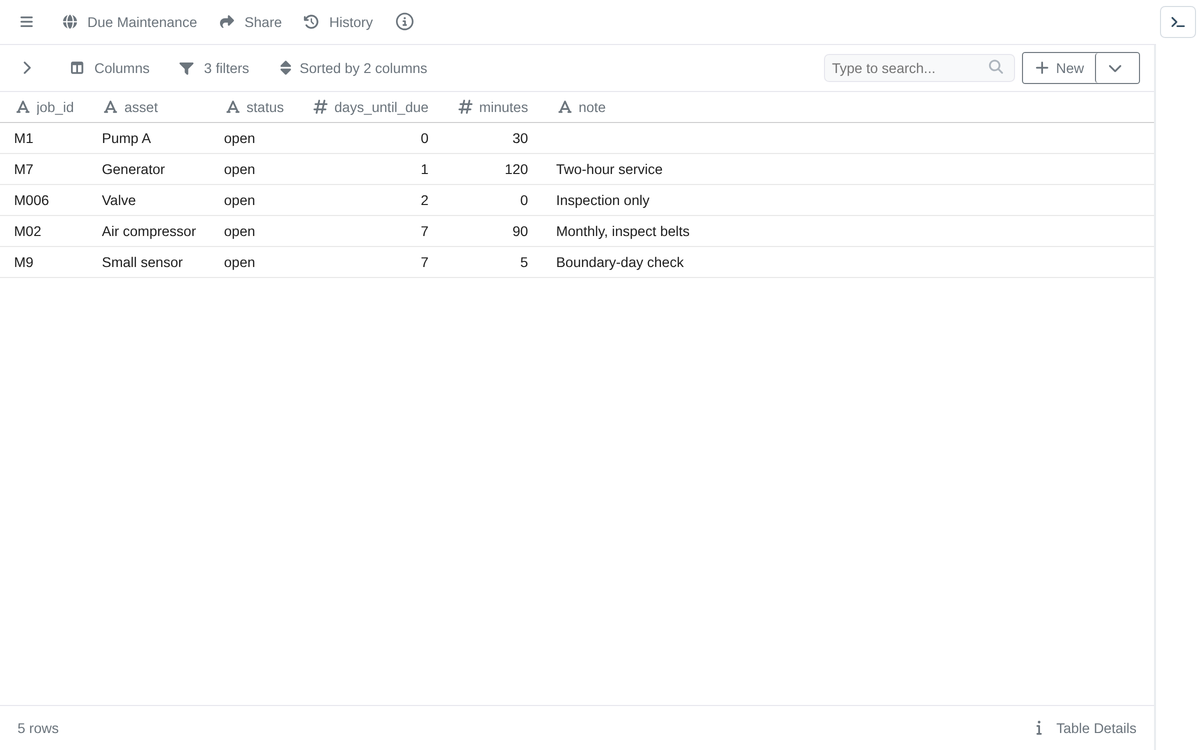Click the Share button label

click(x=263, y=22)
